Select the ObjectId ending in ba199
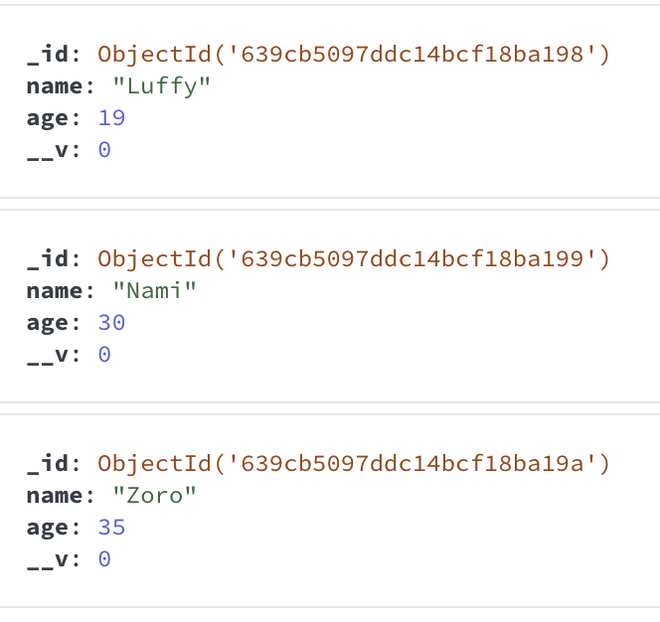This screenshot has height=622, width=660. point(353,259)
